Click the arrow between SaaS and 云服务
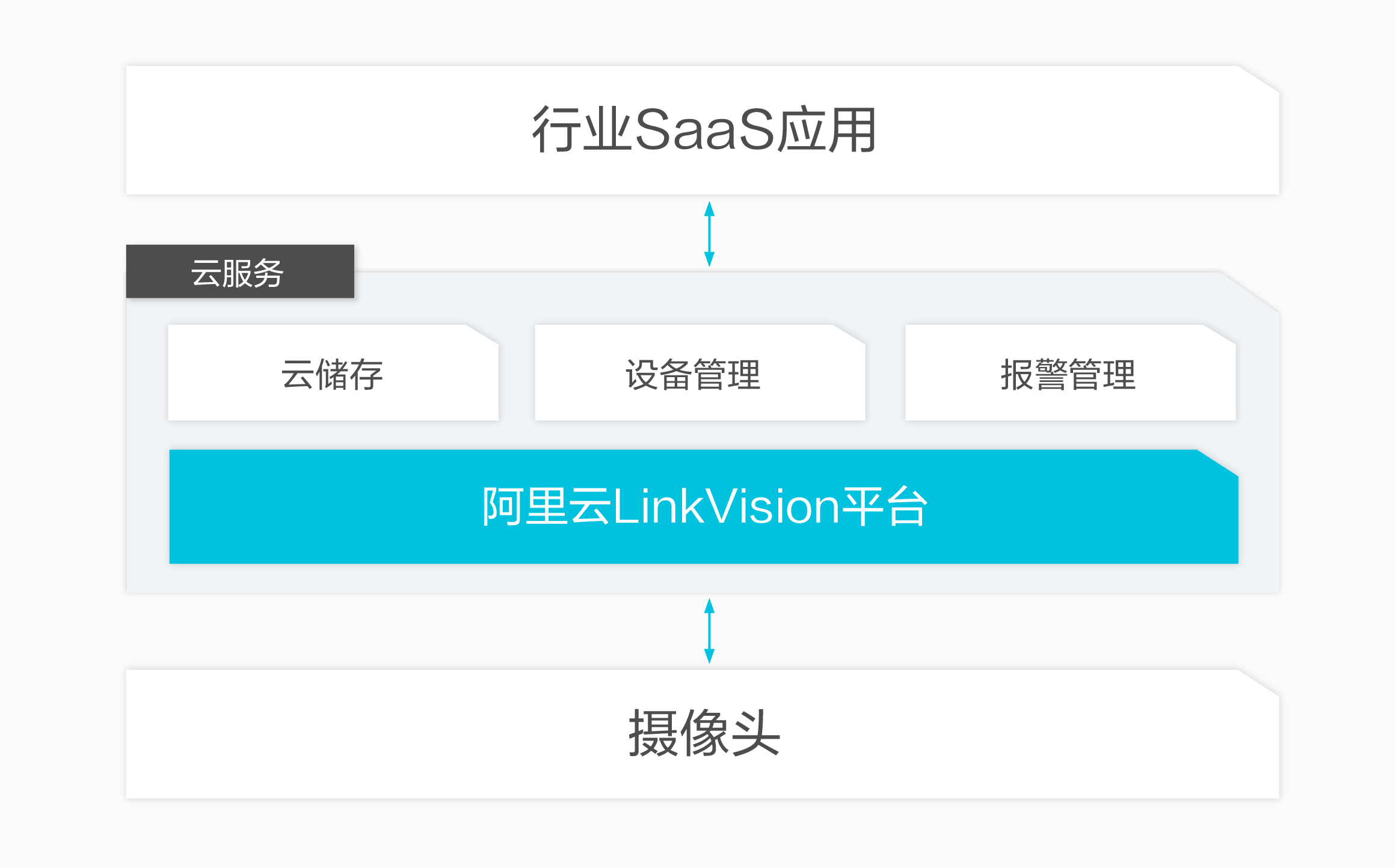This screenshot has height=868, width=1396. click(710, 234)
